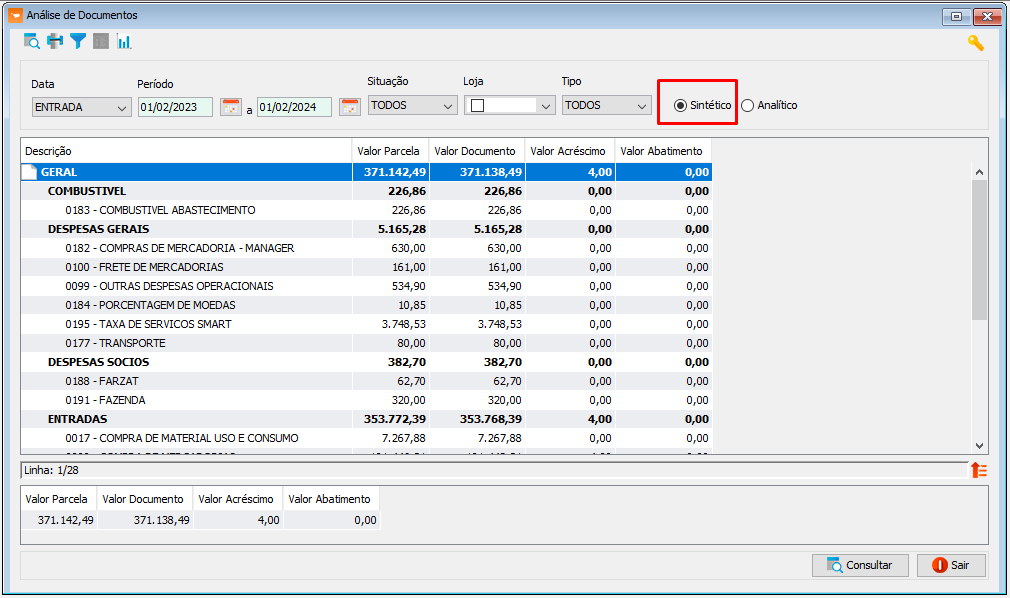Click the end date field 01/02/2024

click(294, 107)
